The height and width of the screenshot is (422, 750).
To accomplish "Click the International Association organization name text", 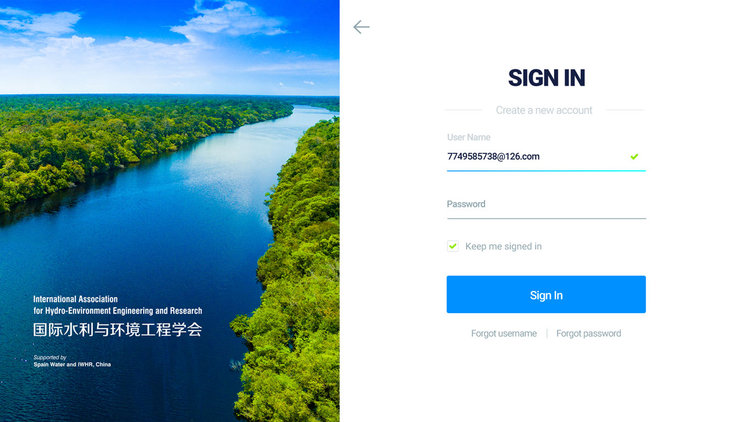I will pyautogui.click(x=75, y=299).
